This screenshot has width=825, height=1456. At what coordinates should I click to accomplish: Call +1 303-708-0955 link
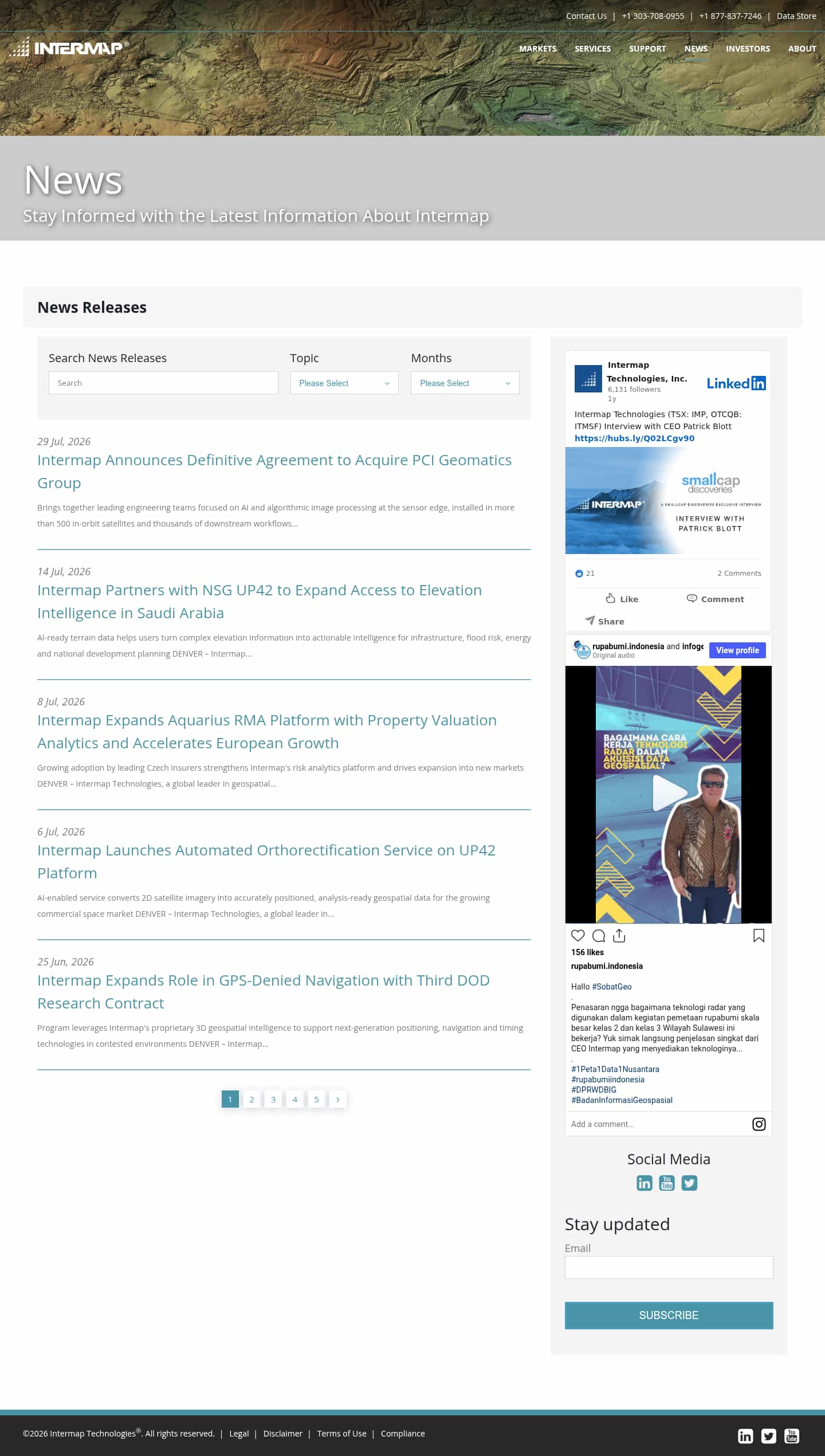pos(653,16)
